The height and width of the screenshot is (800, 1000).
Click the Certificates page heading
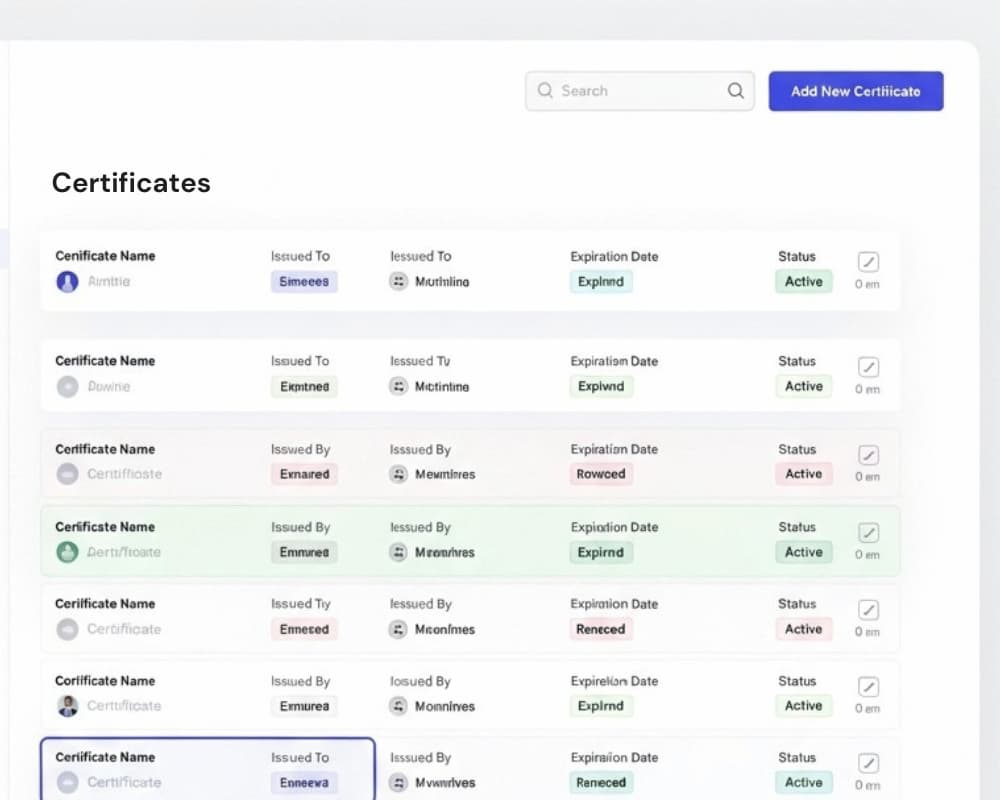(131, 183)
